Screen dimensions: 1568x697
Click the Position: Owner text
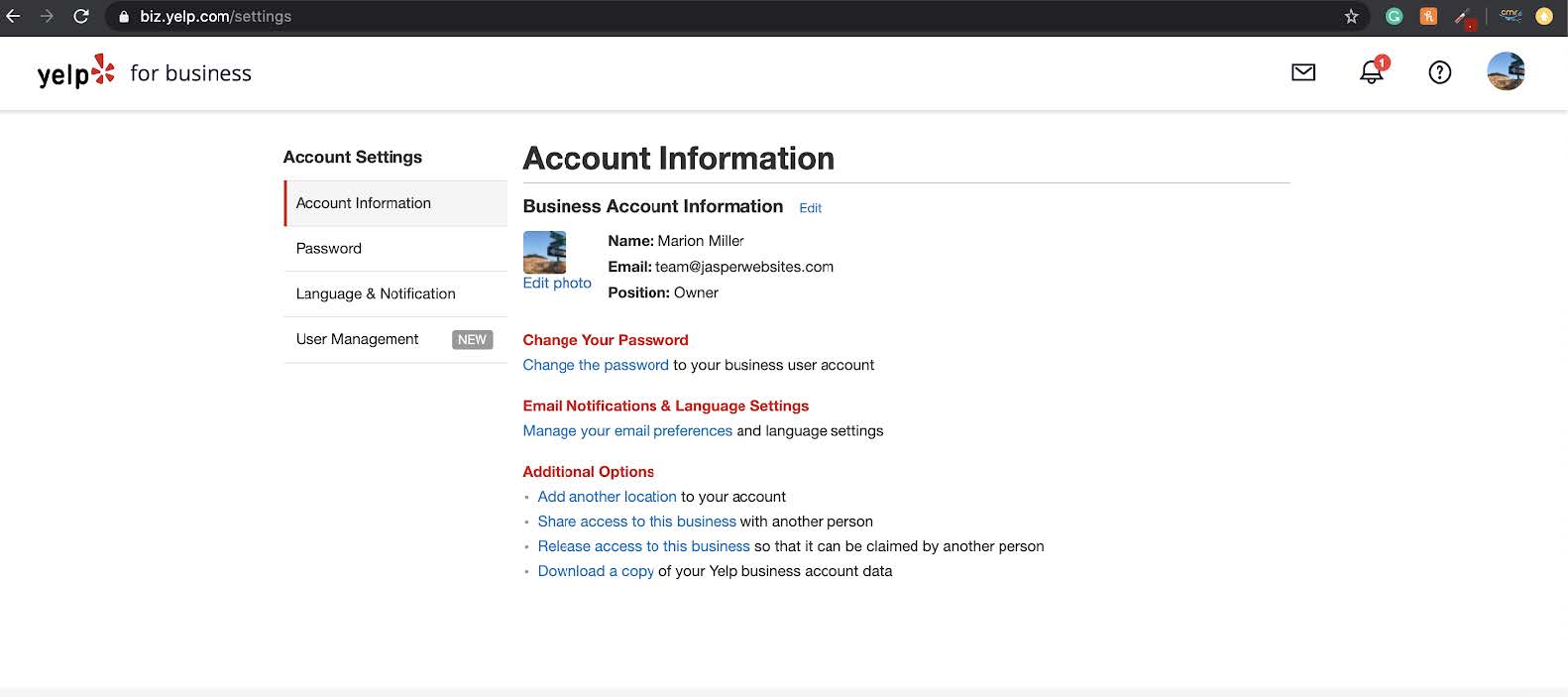pyautogui.click(x=663, y=292)
